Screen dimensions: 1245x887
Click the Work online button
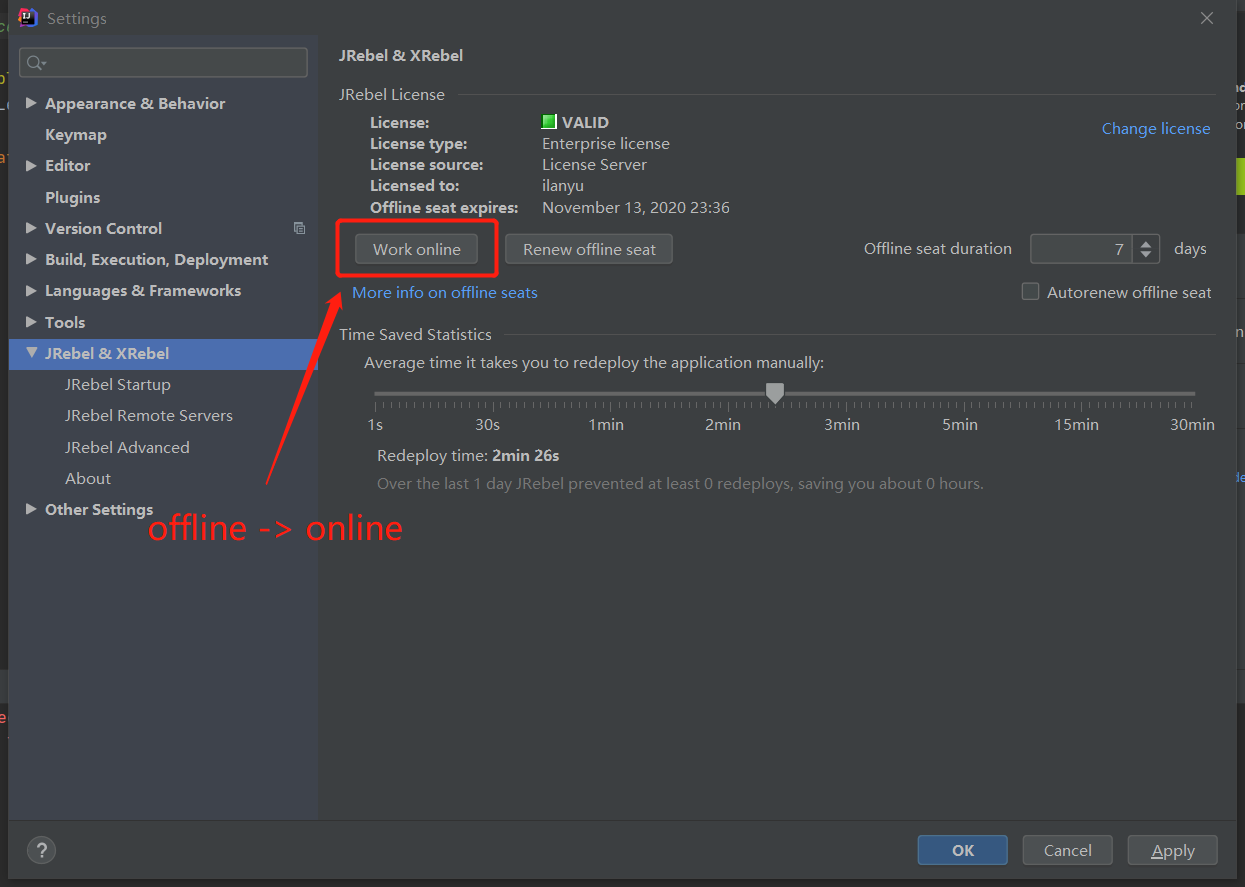(417, 249)
